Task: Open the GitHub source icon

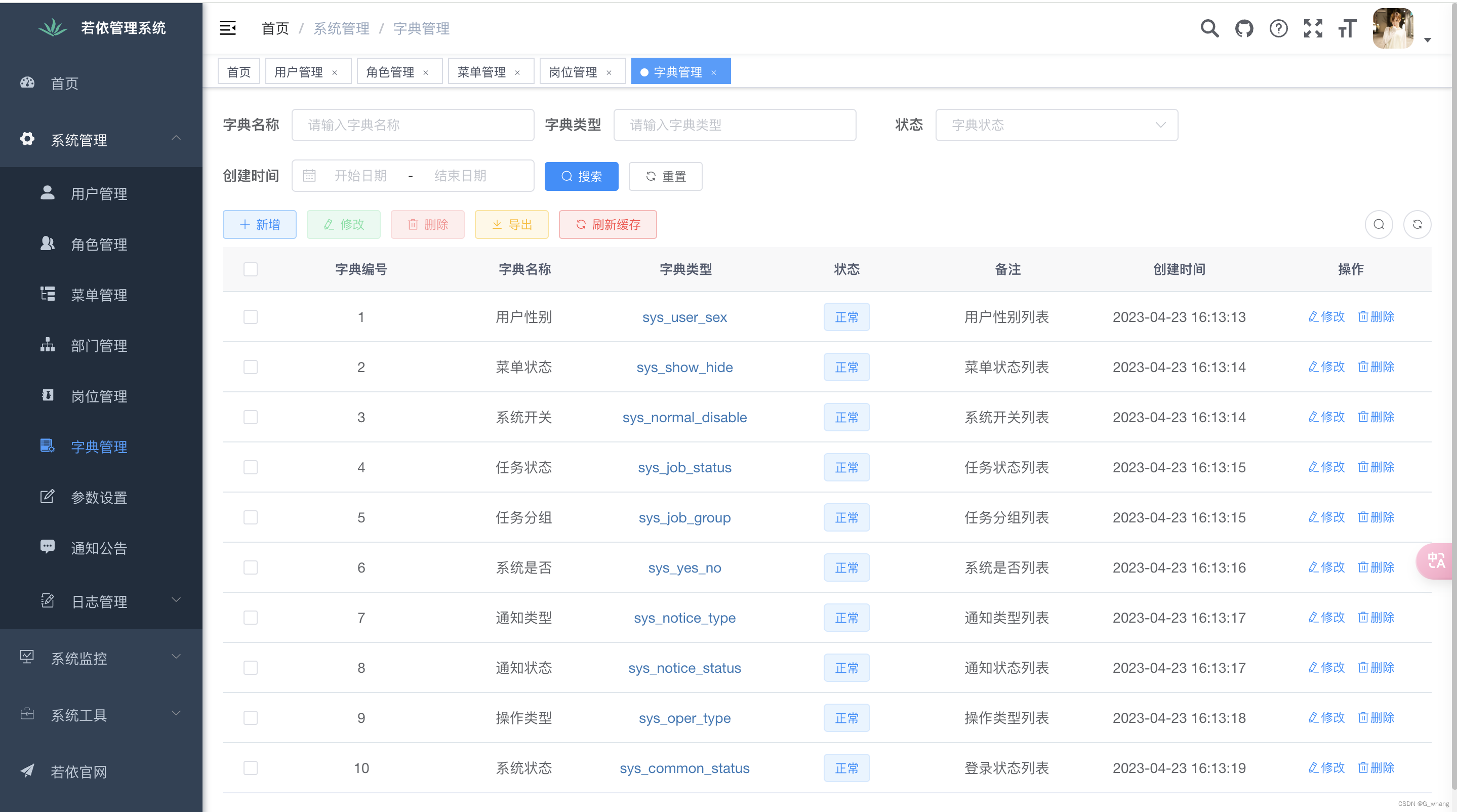Action: [1244, 28]
